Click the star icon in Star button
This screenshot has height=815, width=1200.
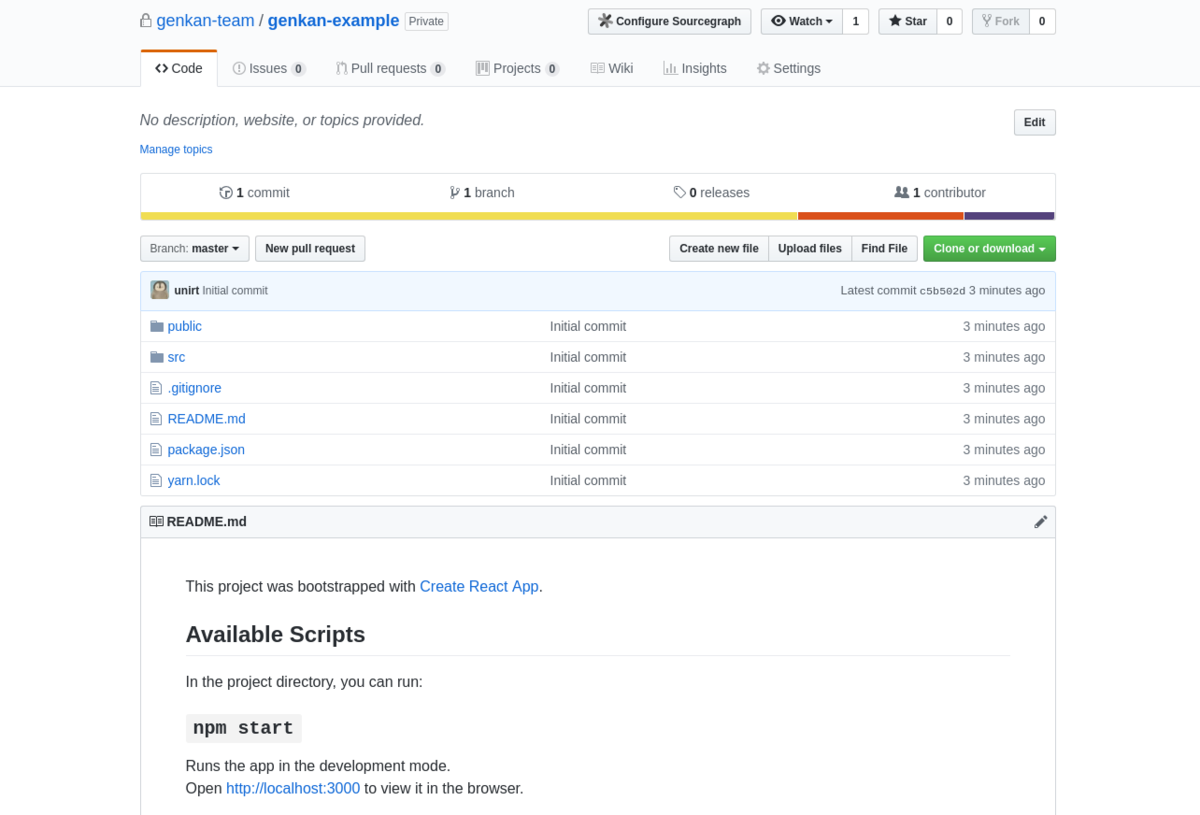[895, 21]
